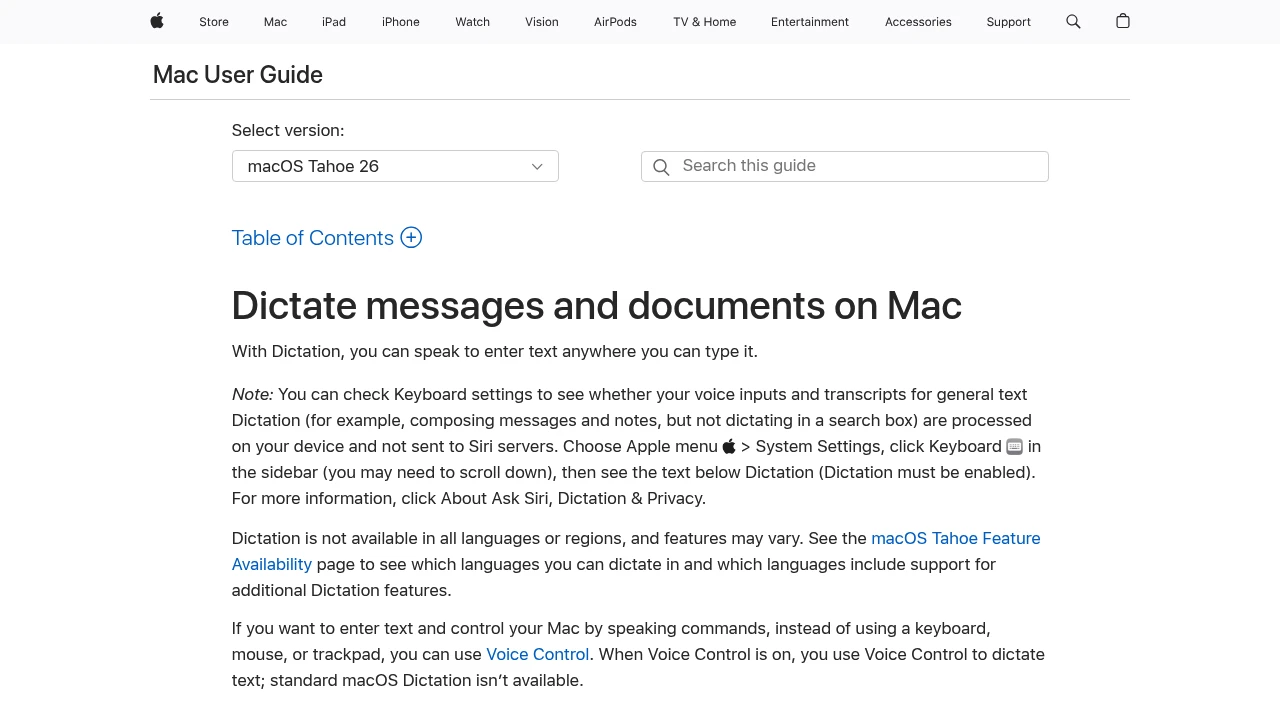1280x720 pixels.
Task: Click the inline Apple menu symbol in note
Action: [729, 446]
